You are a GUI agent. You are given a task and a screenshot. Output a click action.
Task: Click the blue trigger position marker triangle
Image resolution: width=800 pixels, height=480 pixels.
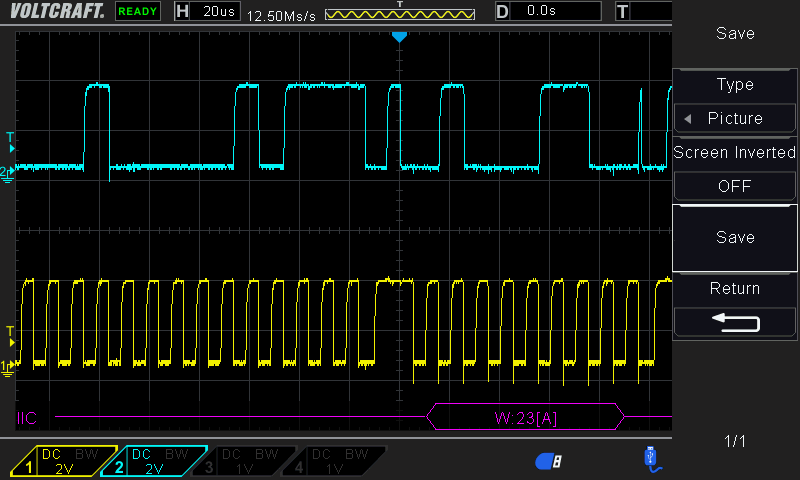tap(399, 37)
